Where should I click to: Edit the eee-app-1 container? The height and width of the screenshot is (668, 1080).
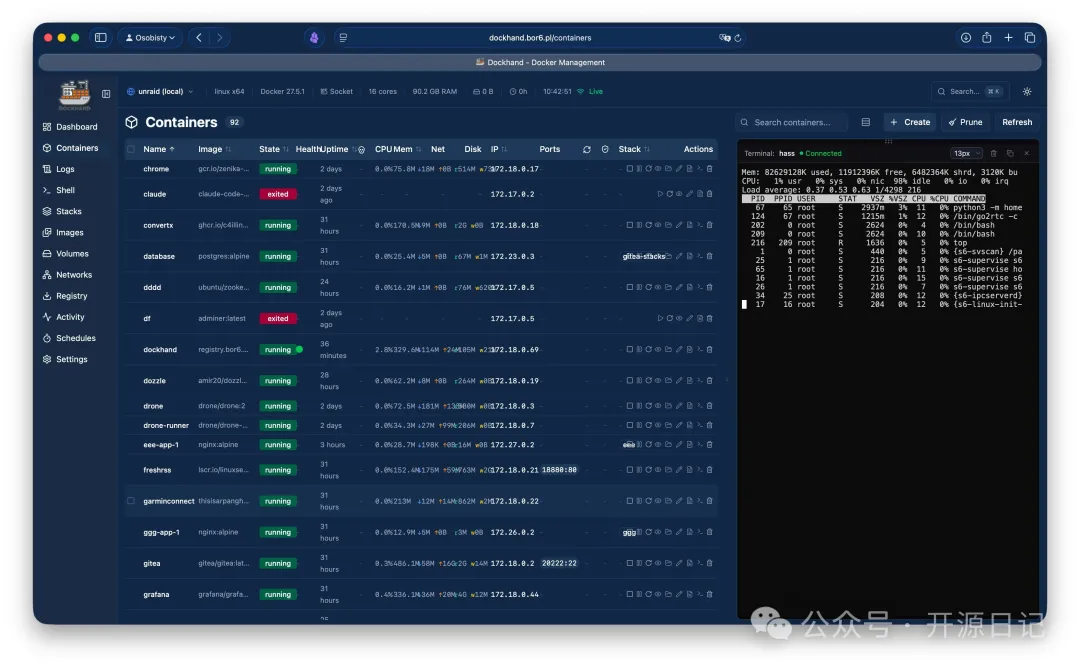(679, 445)
